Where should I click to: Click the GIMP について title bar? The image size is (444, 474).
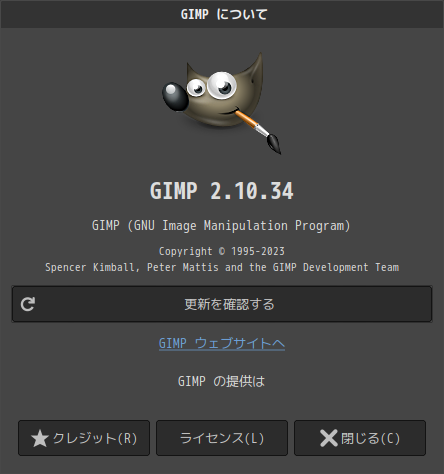point(222,14)
